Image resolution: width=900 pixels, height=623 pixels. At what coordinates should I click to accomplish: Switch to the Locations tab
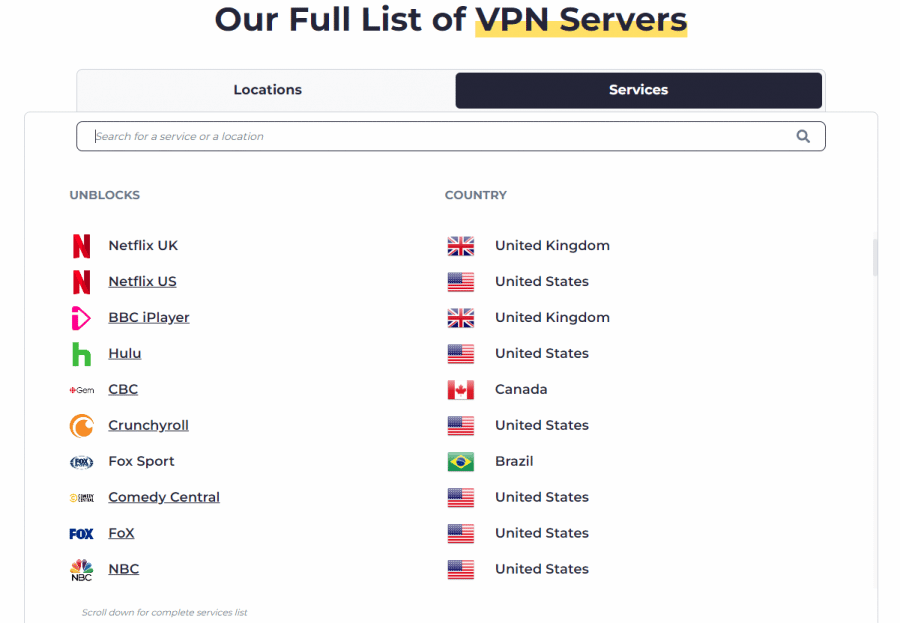(x=267, y=90)
